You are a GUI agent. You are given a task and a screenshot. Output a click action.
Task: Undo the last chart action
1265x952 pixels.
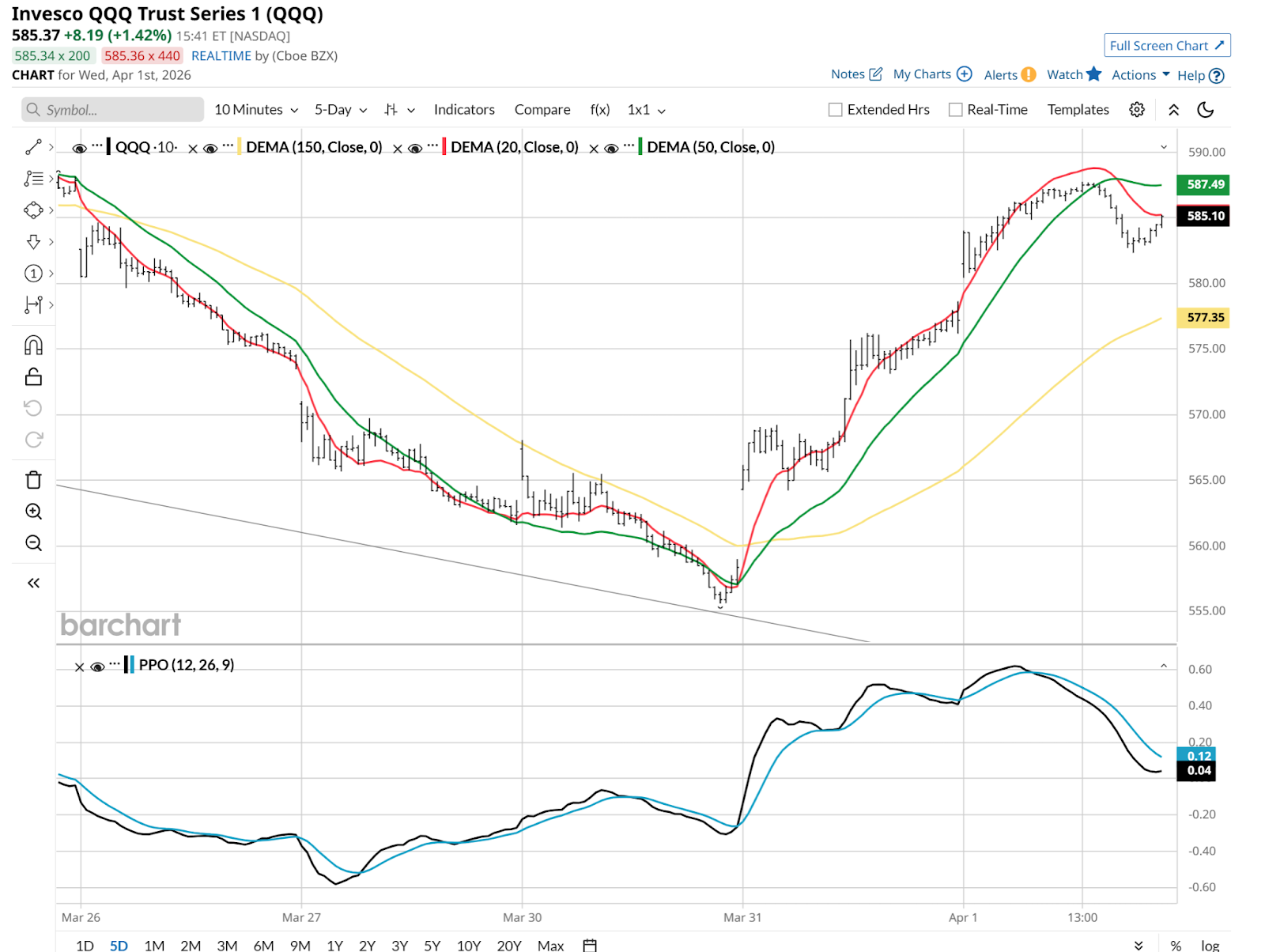point(33,408)
